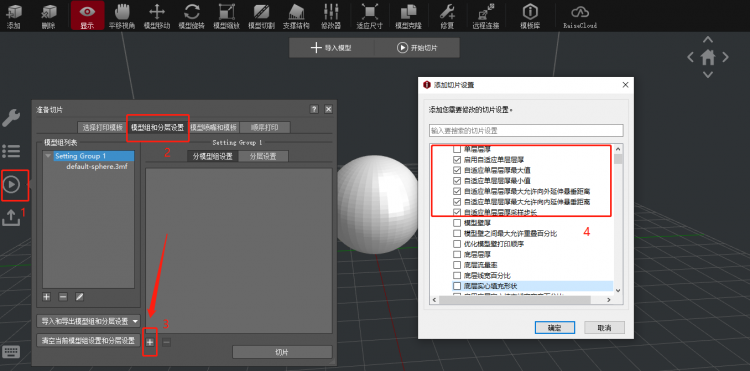Uncheck 最大允许向外延伸悬垂距离 checkbox
The image size is (750, 371).
(x=456, y=191)
